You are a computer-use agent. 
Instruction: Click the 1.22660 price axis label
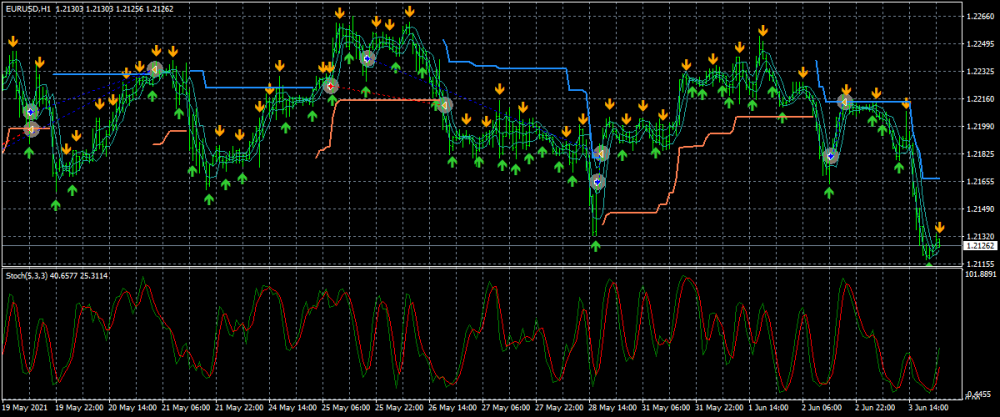(x=980, y=18)
